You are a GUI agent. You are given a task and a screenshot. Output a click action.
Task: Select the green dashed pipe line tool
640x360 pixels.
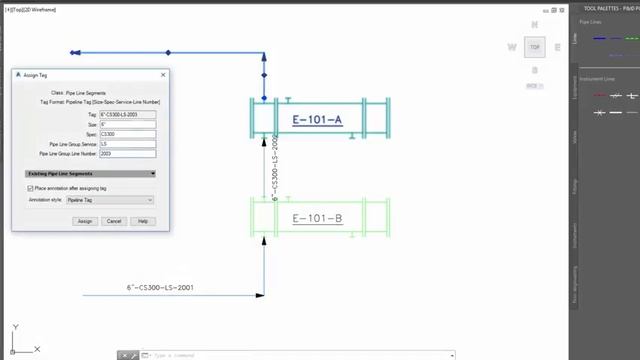(x=632, y=38)
